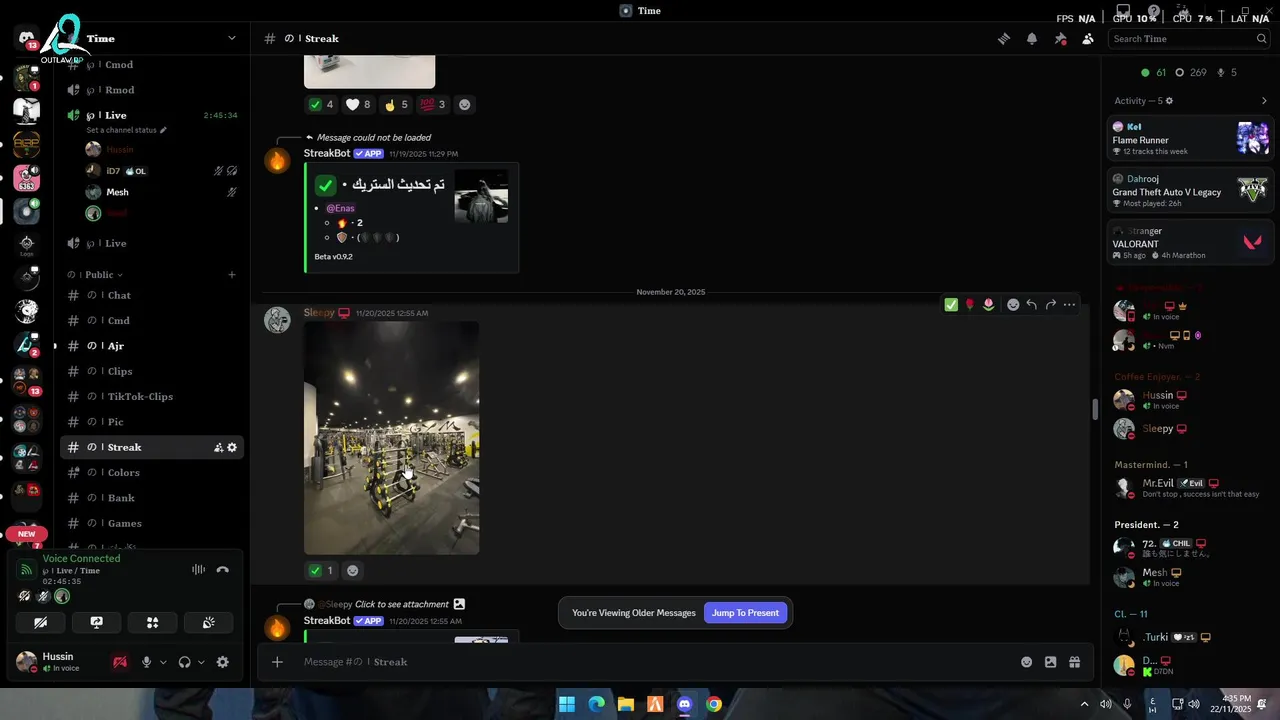The height and width of the screenshot is (720, 1280).
Task: Open emoji picker in message bar
Action: pos(1026,662)
